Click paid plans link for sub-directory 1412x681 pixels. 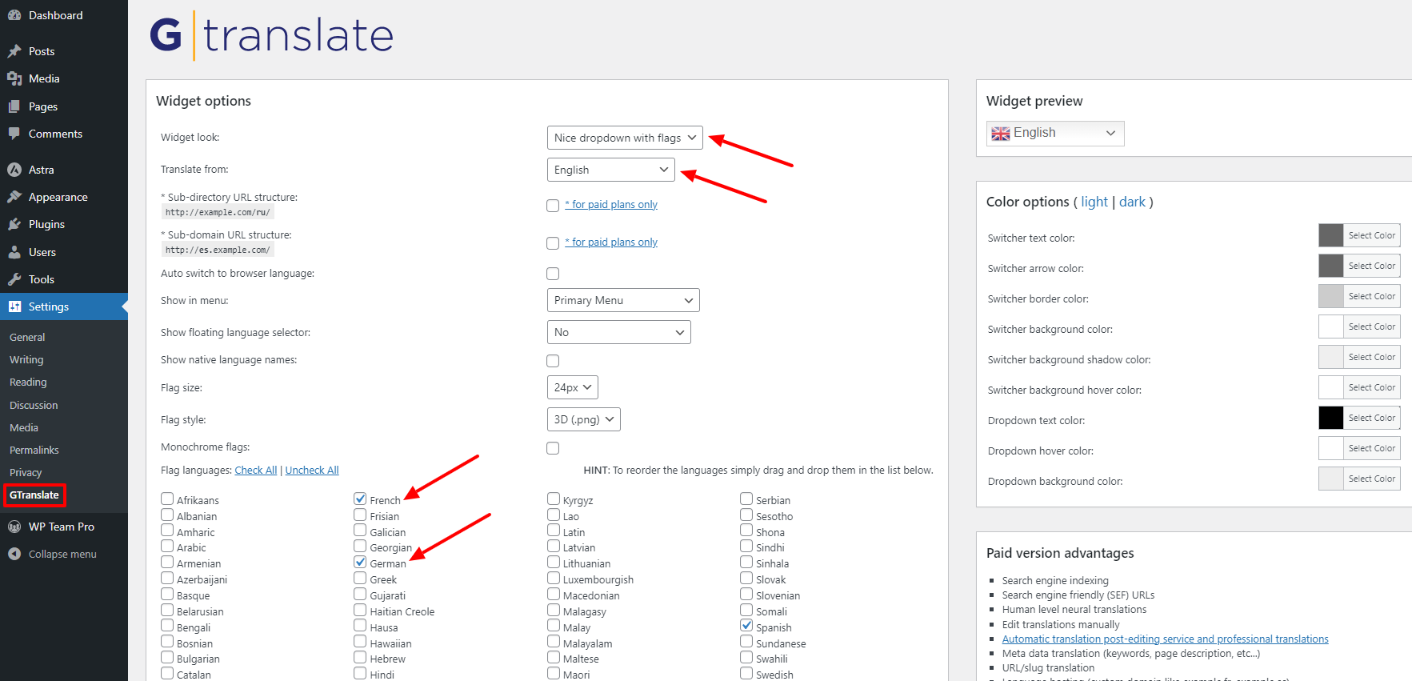click(x=611, y=204)
